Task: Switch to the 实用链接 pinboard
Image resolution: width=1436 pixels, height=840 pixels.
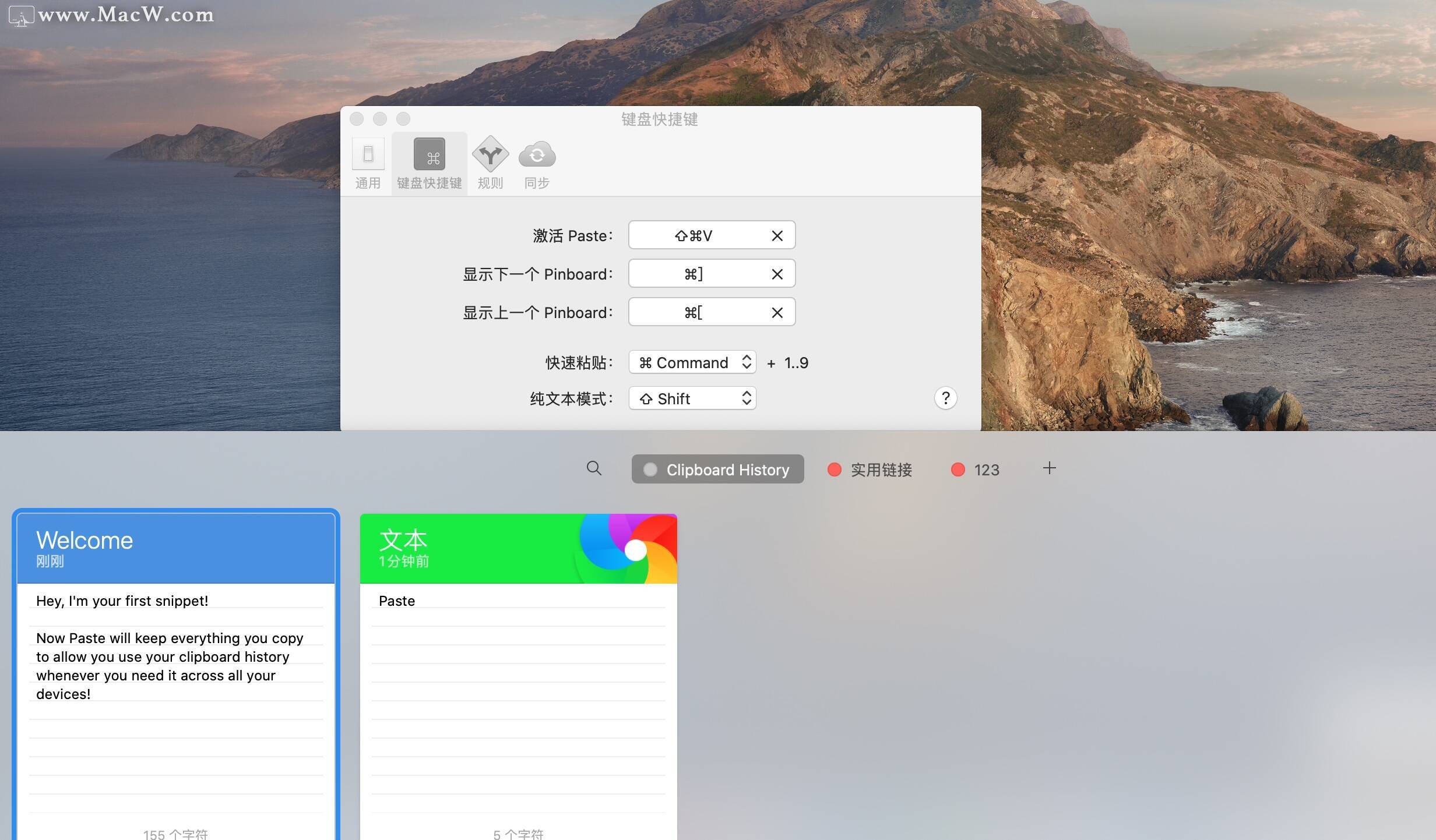Action: [x=870, y=470]
